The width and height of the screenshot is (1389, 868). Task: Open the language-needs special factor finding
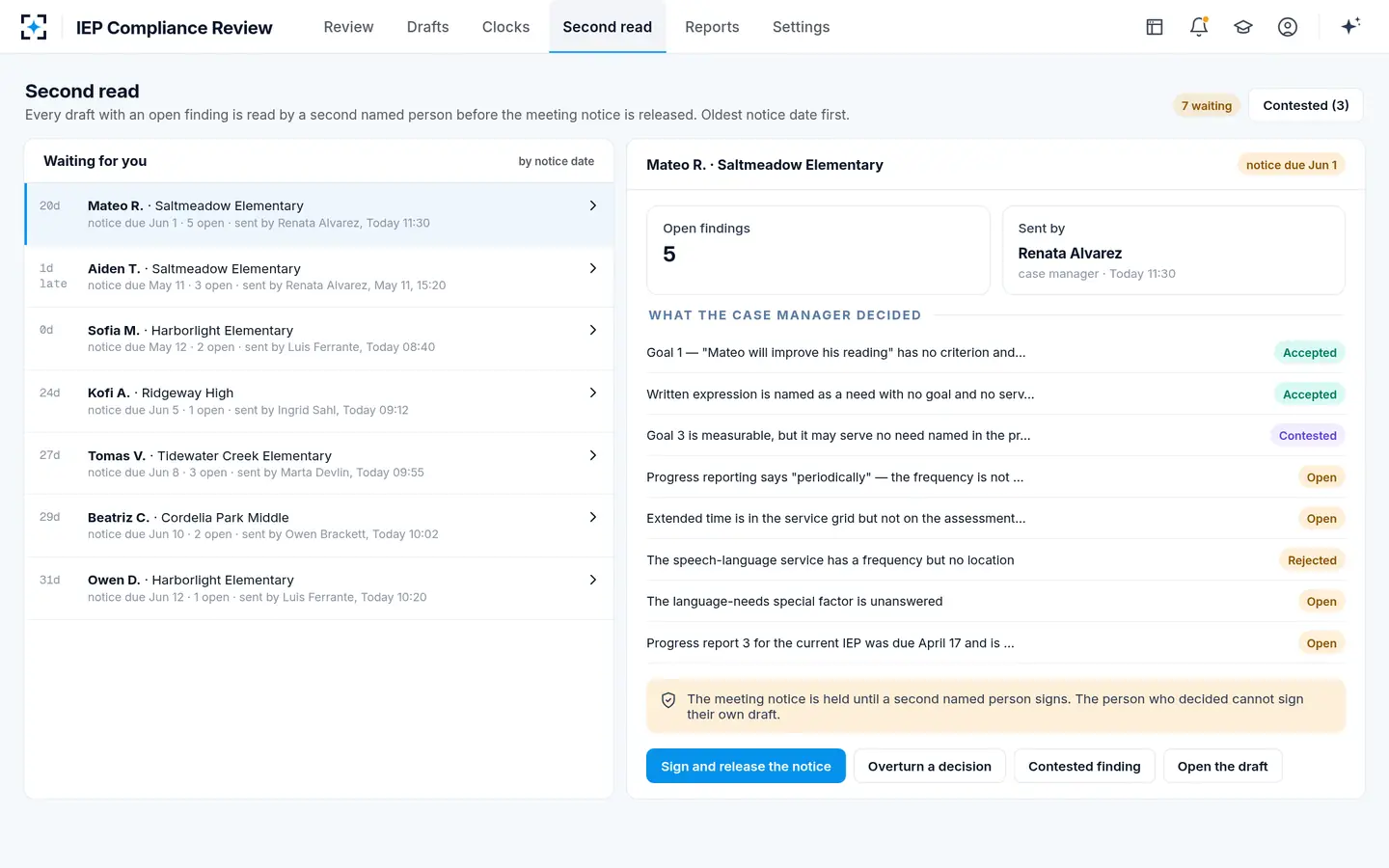(x=995, y=602)
